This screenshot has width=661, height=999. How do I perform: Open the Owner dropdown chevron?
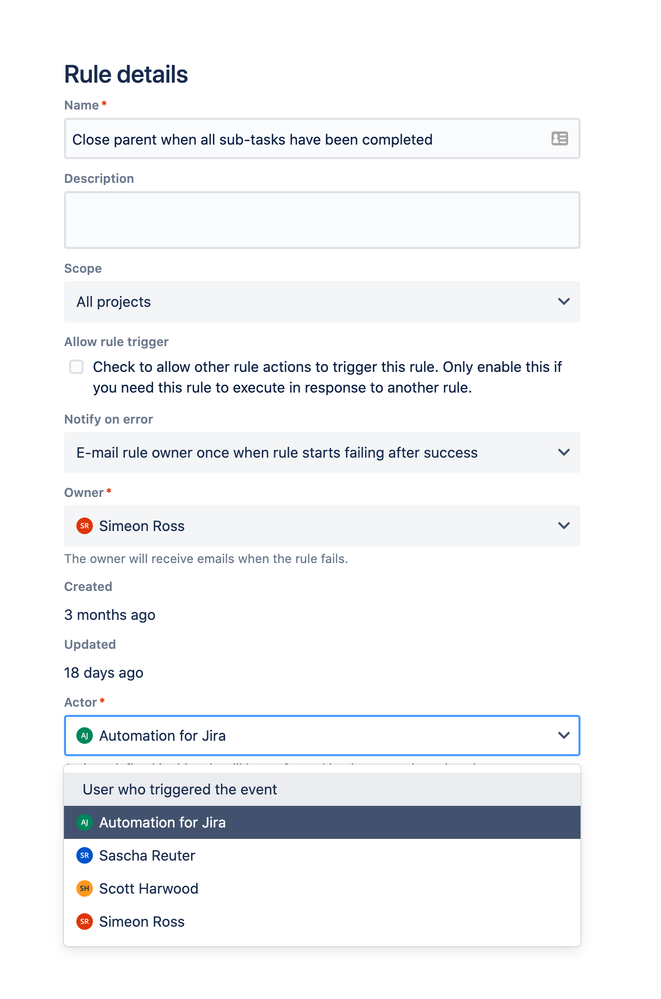pyautogui.click(x=564, y=526)
